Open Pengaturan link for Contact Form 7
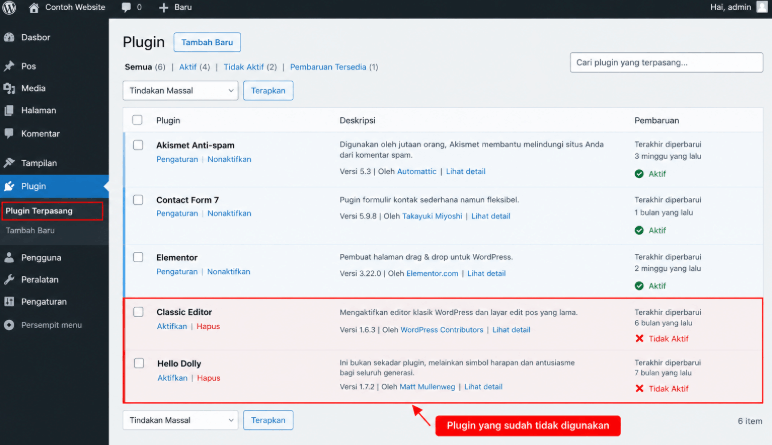This screenshot has width=772, height=445. (177, 213)
